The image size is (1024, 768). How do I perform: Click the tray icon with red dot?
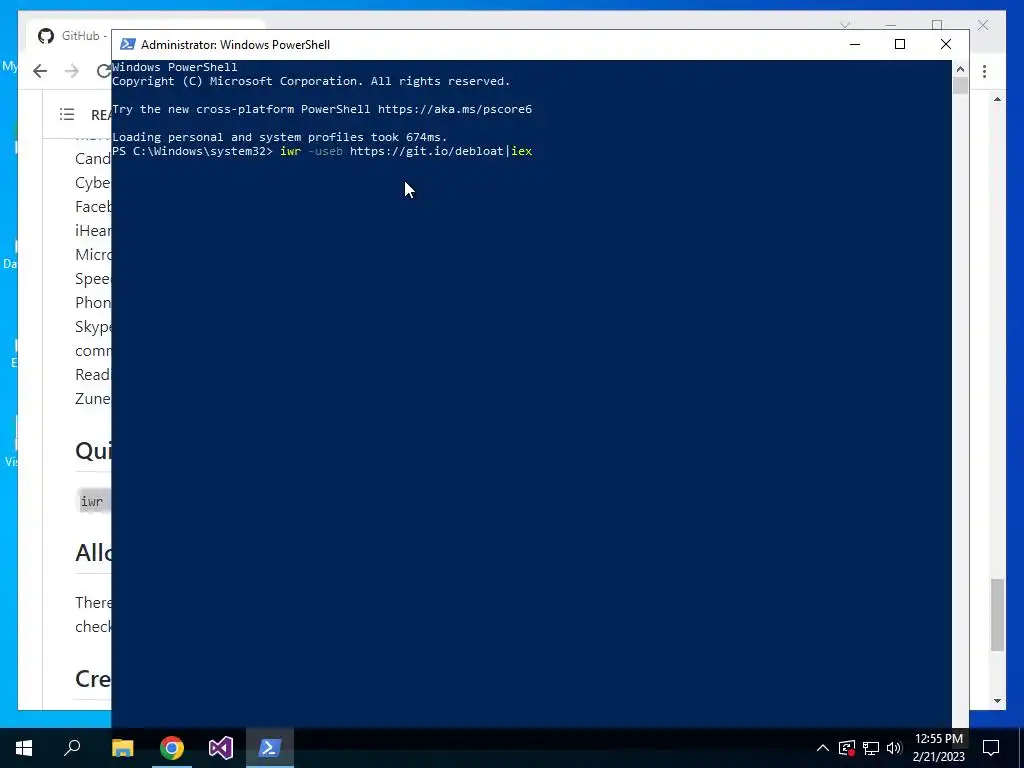point(846,748)
